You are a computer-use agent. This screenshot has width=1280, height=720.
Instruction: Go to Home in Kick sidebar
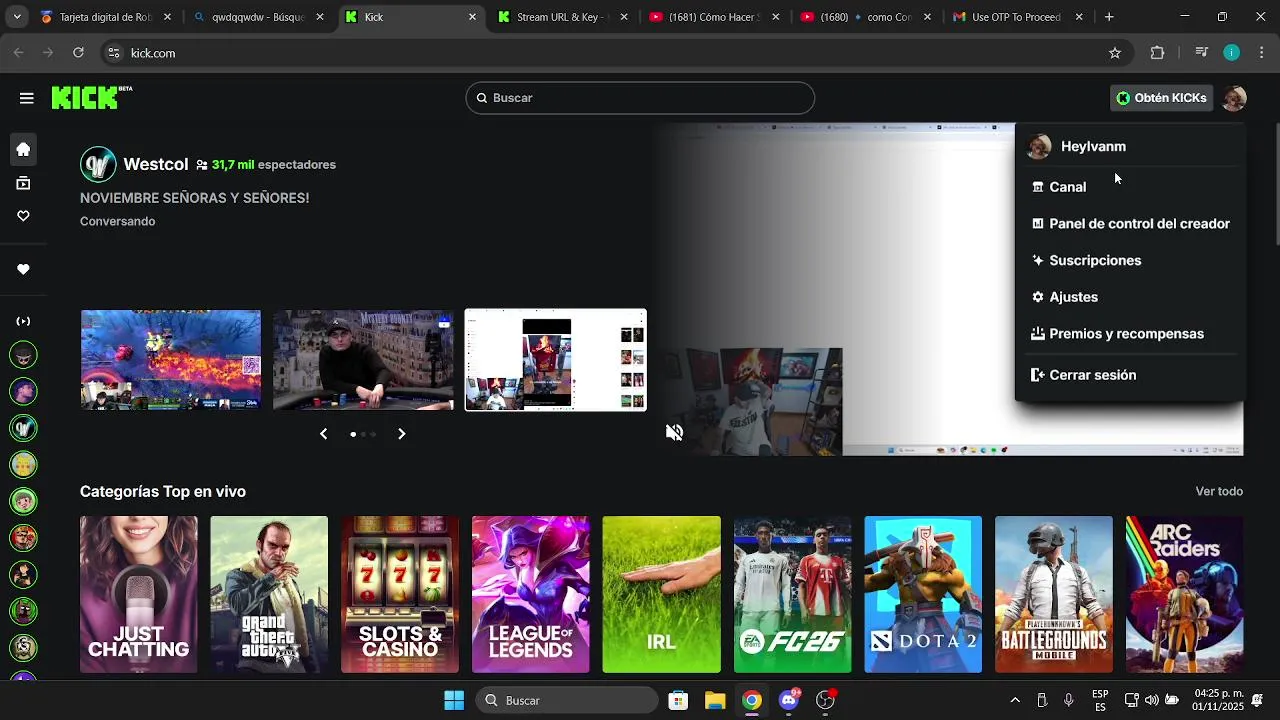pyautogui.click(x=23, y=150)
